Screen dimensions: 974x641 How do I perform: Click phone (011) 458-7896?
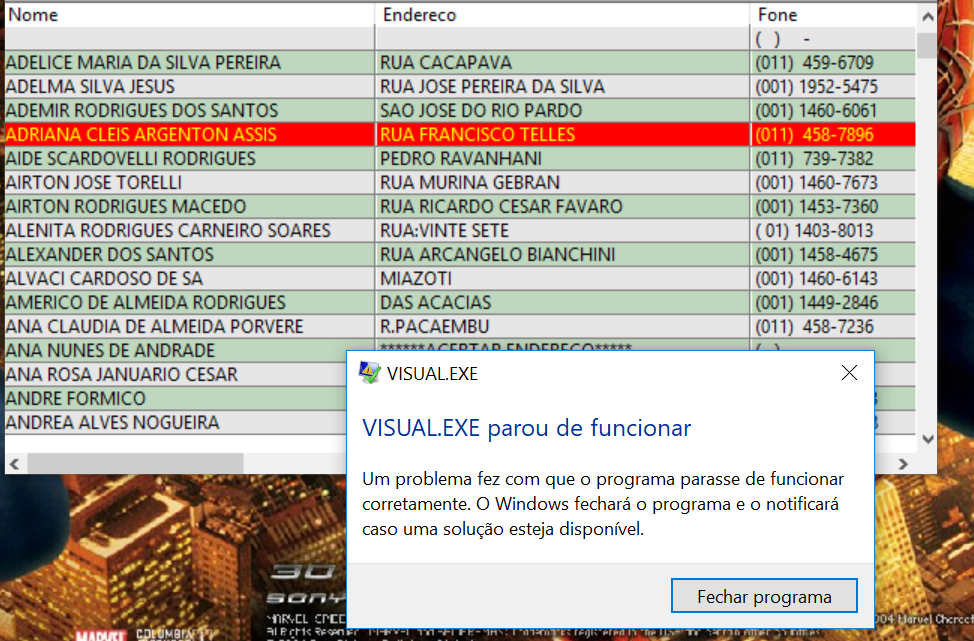(x=814, y=135)
